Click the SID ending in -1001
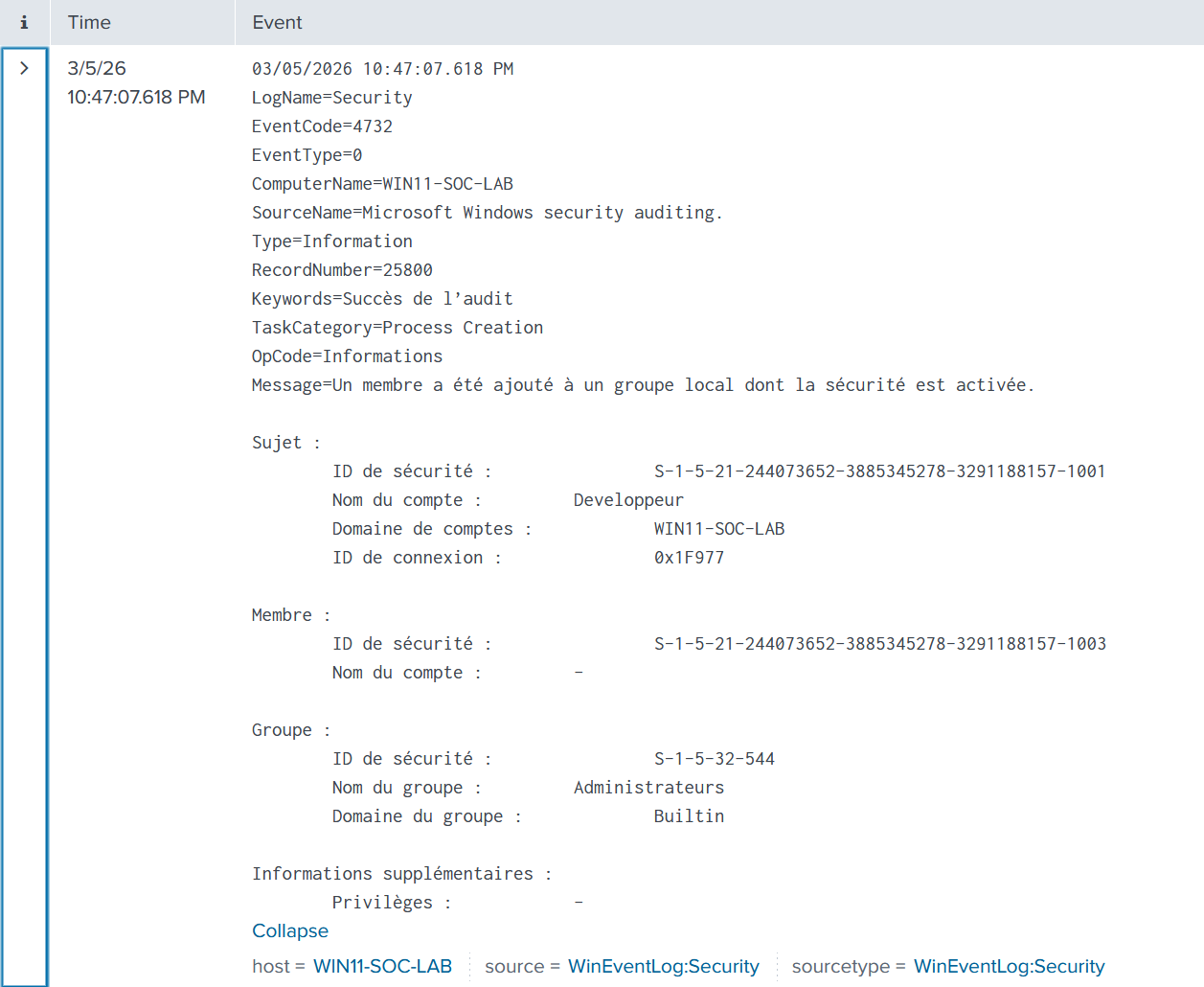Image resolution: width=1204 pixels, height=987 pixels. [x=879, y=471]
